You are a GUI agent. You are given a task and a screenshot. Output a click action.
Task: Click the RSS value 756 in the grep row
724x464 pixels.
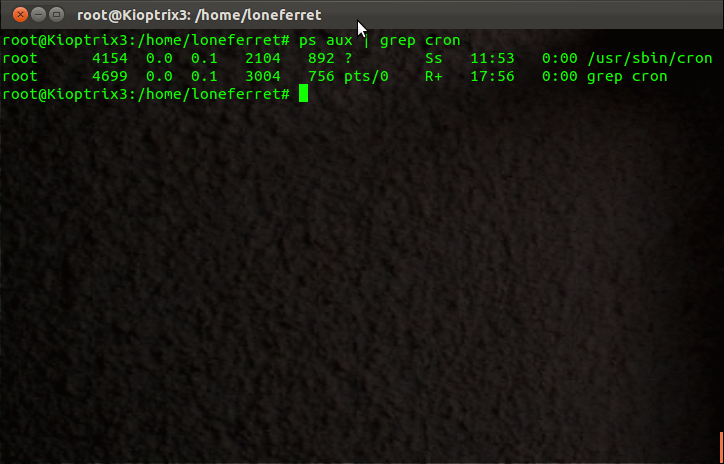[x=321, y=76]
